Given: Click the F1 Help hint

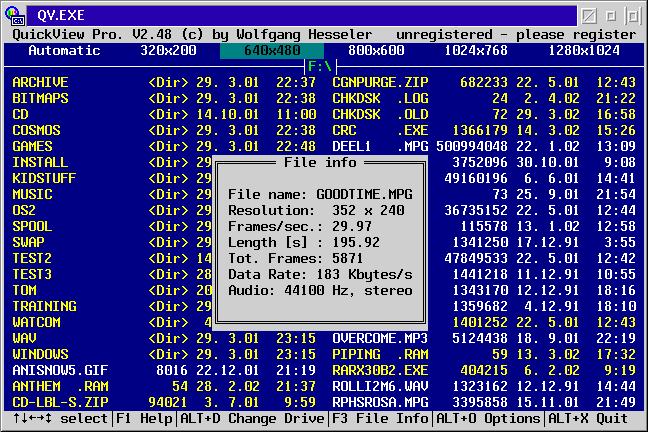Looking at the screenshot, I should (x=144, y=418).
